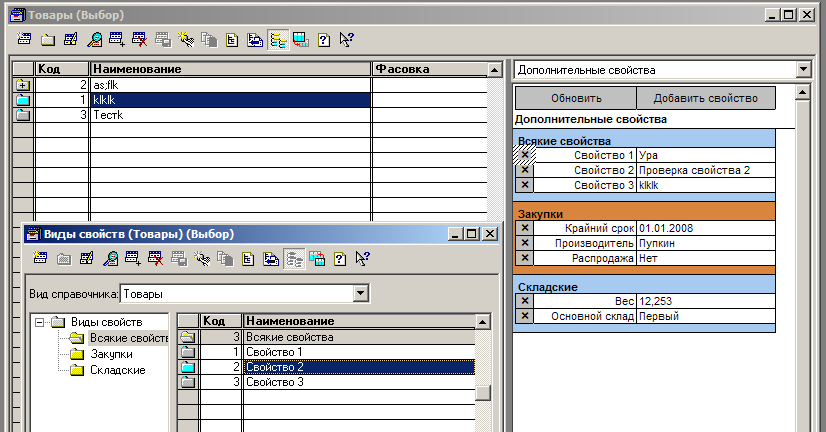The image size is (826, 432).
Task: Open the Дополнительные свойства dropdown
Action: click(803, 71)
